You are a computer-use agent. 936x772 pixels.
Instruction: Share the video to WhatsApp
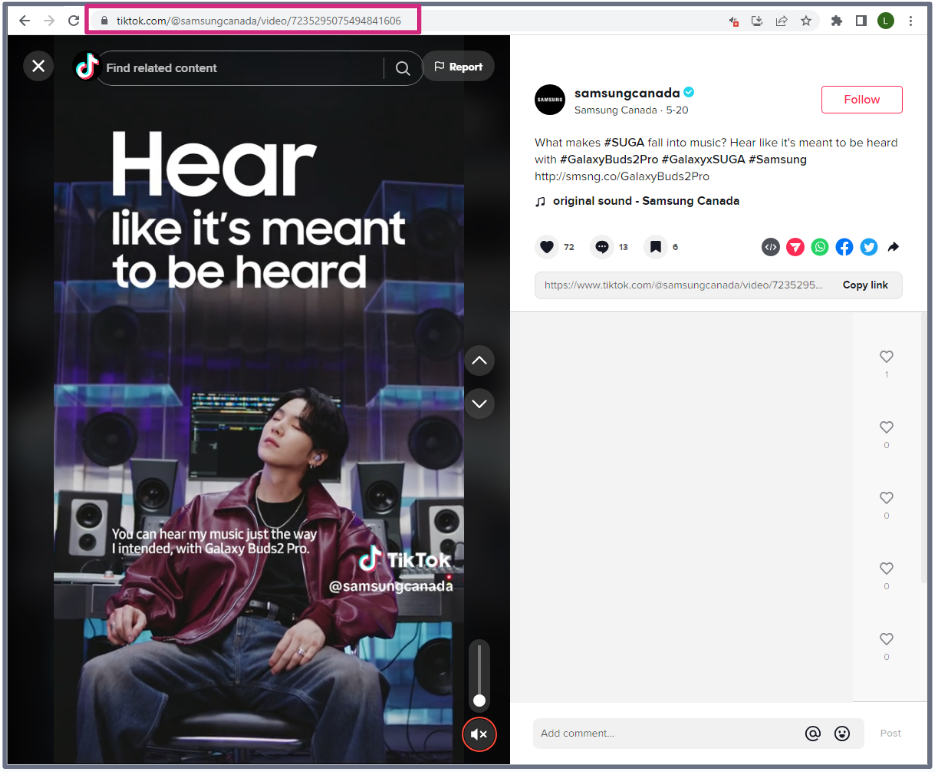pyautogui.click(x=820, y=247)
